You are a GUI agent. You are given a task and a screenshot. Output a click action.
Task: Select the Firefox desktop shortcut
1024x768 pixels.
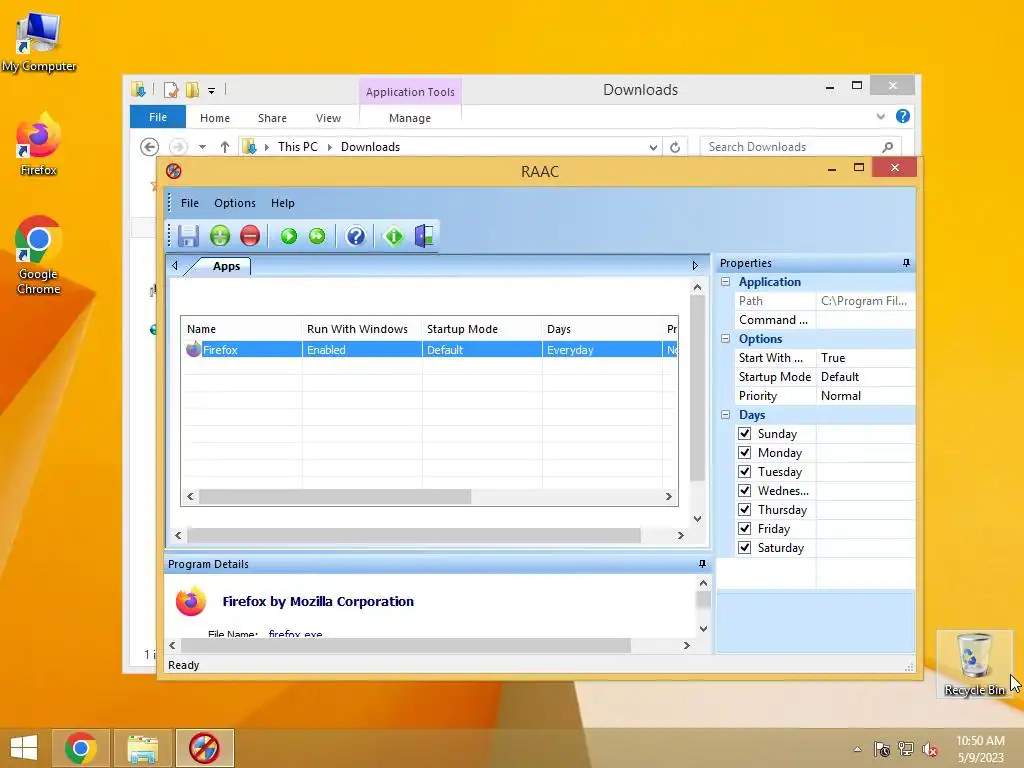pyautogui.click(x=39, y=144)
